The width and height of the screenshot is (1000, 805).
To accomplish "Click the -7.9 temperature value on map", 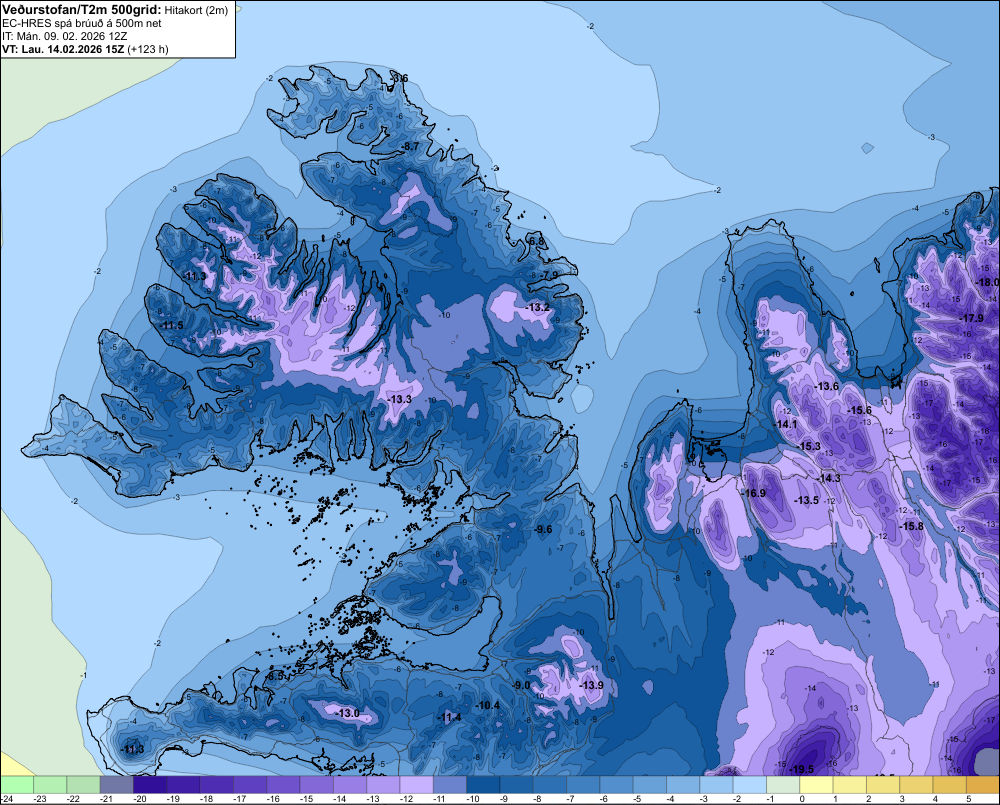I will (x=549, y=275).
